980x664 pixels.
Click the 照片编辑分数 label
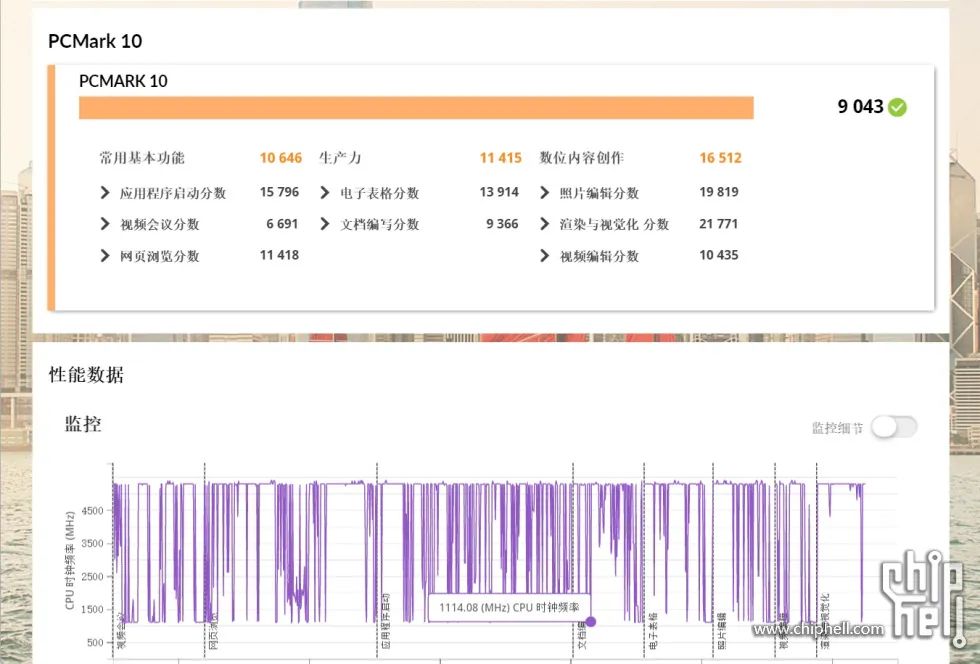pyautogui.click(x=599, y=193)
